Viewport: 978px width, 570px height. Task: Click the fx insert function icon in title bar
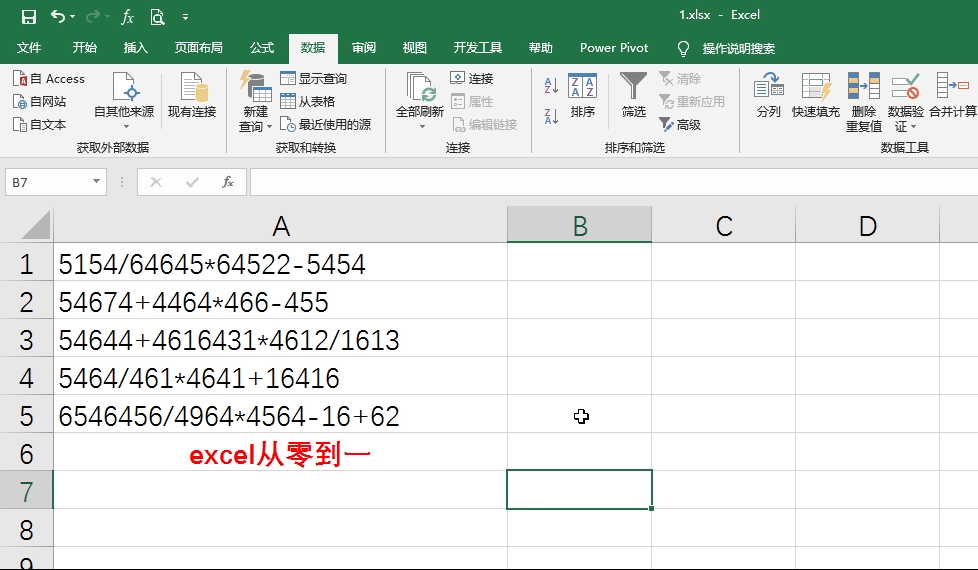point(127,17)
